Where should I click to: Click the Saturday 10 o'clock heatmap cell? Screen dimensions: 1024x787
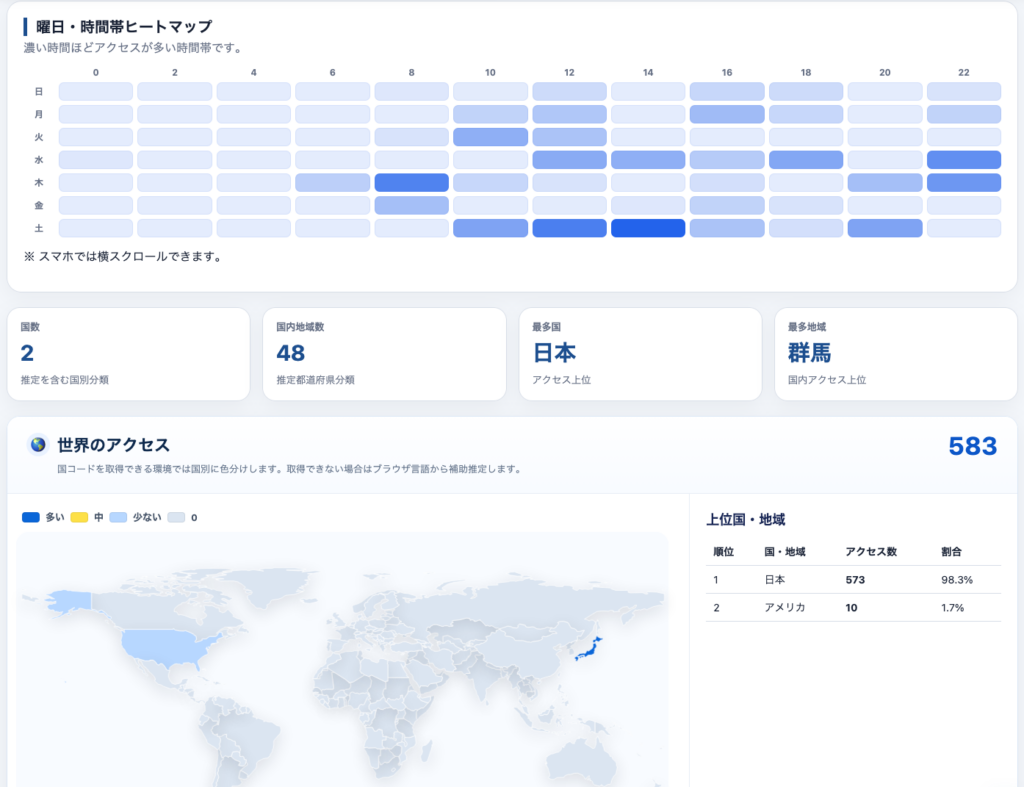[x=490, y=228]
